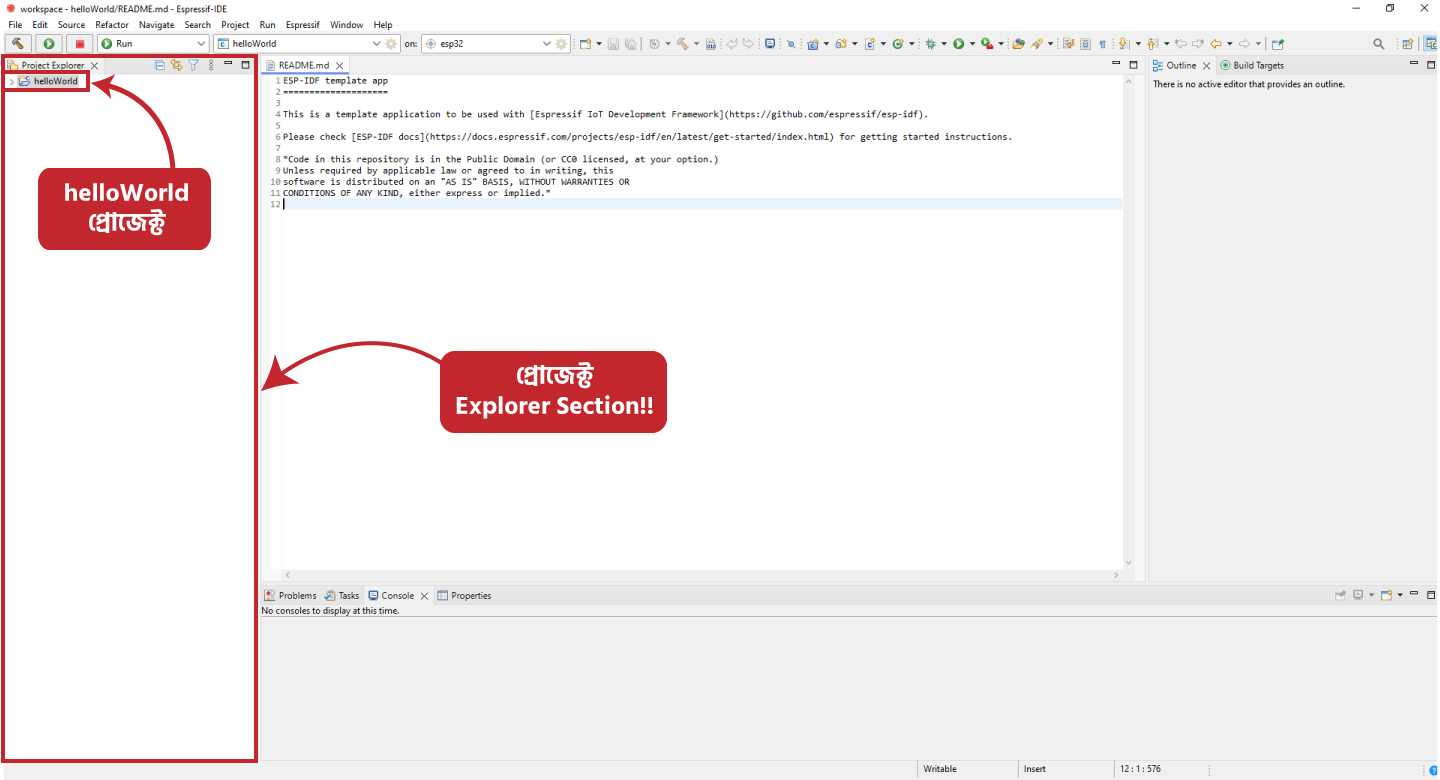This screenshot has height=780, width=1440.
Task: Expand the helloWorld project tree node
Action: point(11,81)
